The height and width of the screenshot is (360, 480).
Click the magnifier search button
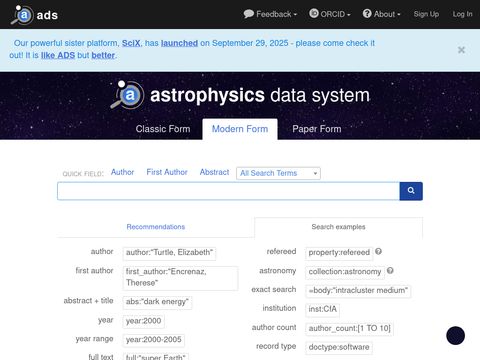click(x=411, y=191)
